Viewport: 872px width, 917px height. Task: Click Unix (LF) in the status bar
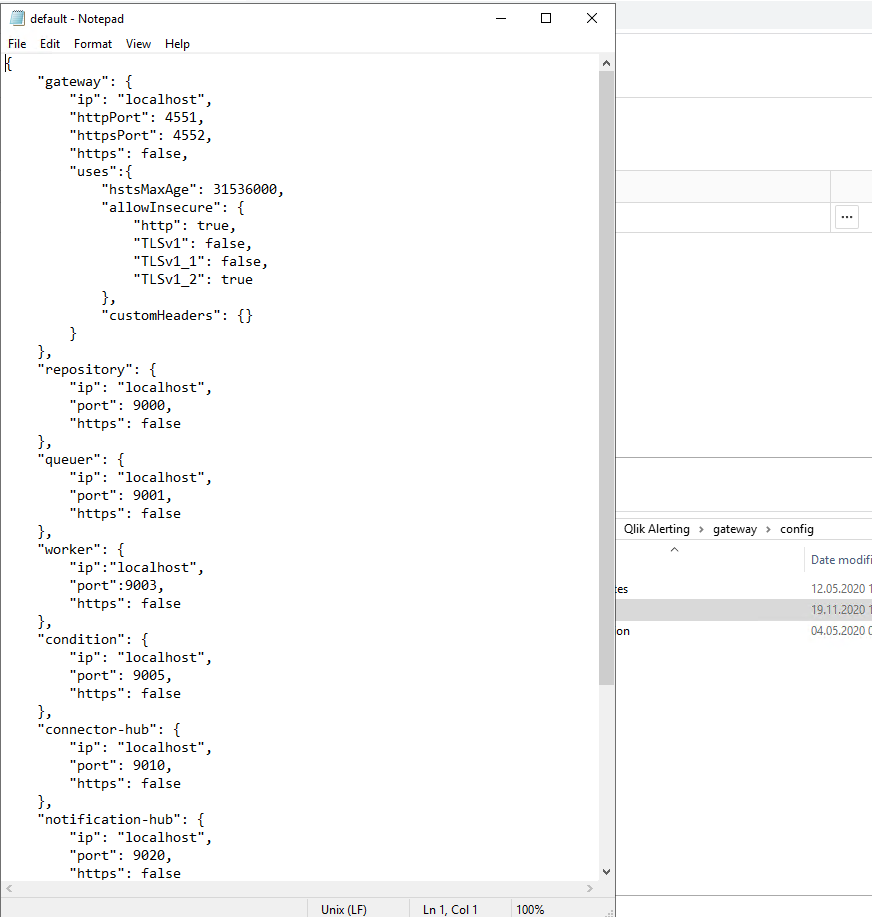[x=344, y=909]
